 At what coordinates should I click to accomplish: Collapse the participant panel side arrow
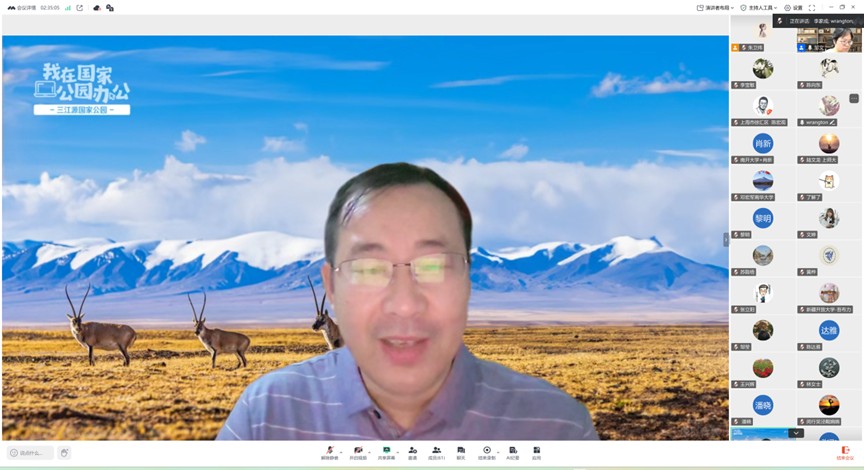pos(727,239)
